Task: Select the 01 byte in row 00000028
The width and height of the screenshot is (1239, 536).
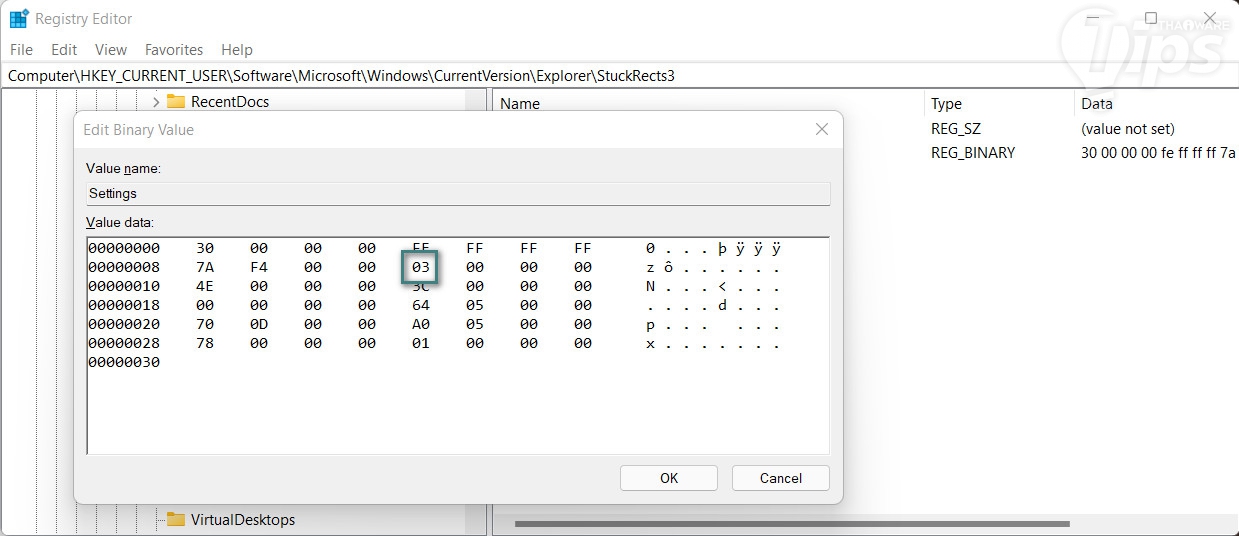Action: click(420, 343)
